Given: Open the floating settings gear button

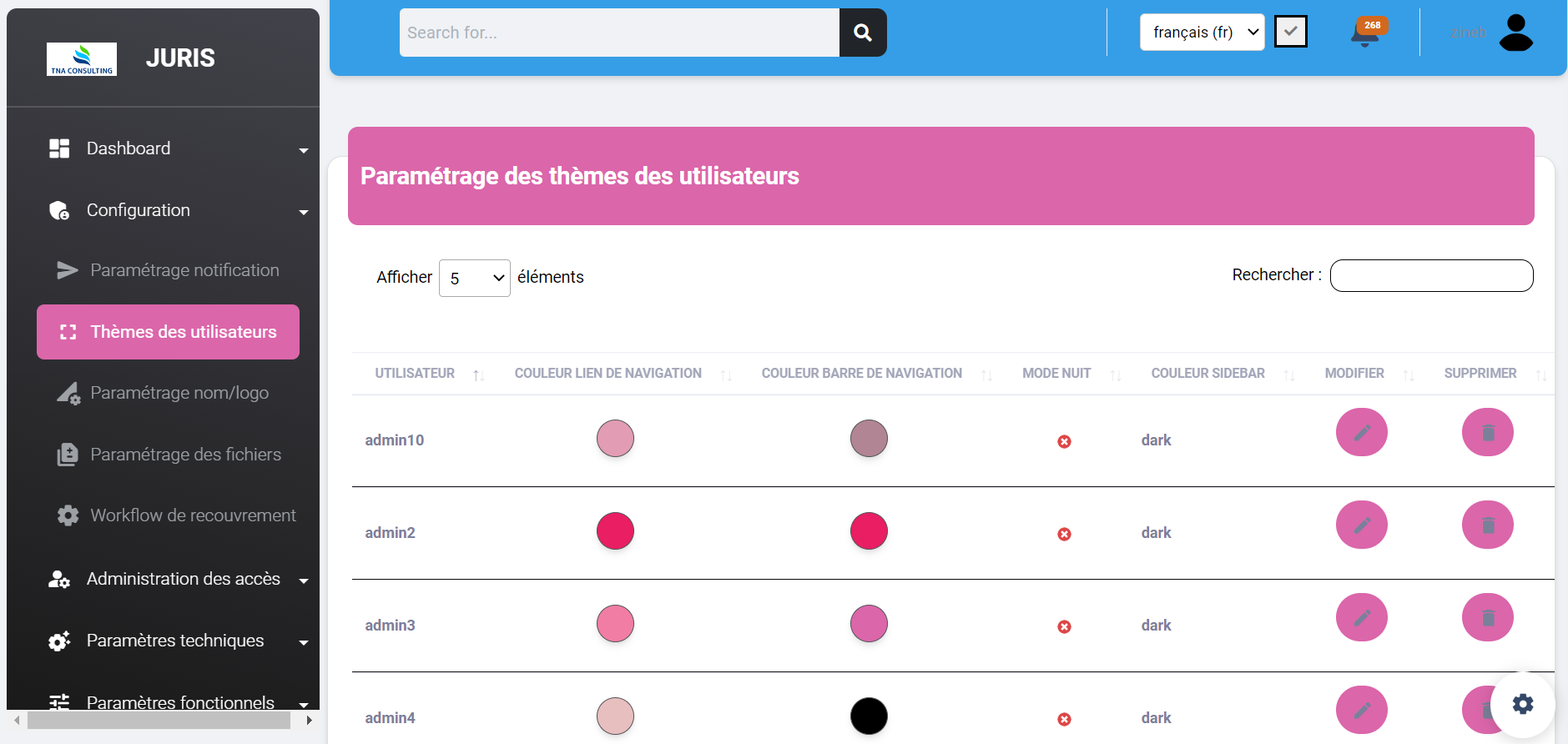Looking at the screenshot, I should [1522, 704].
